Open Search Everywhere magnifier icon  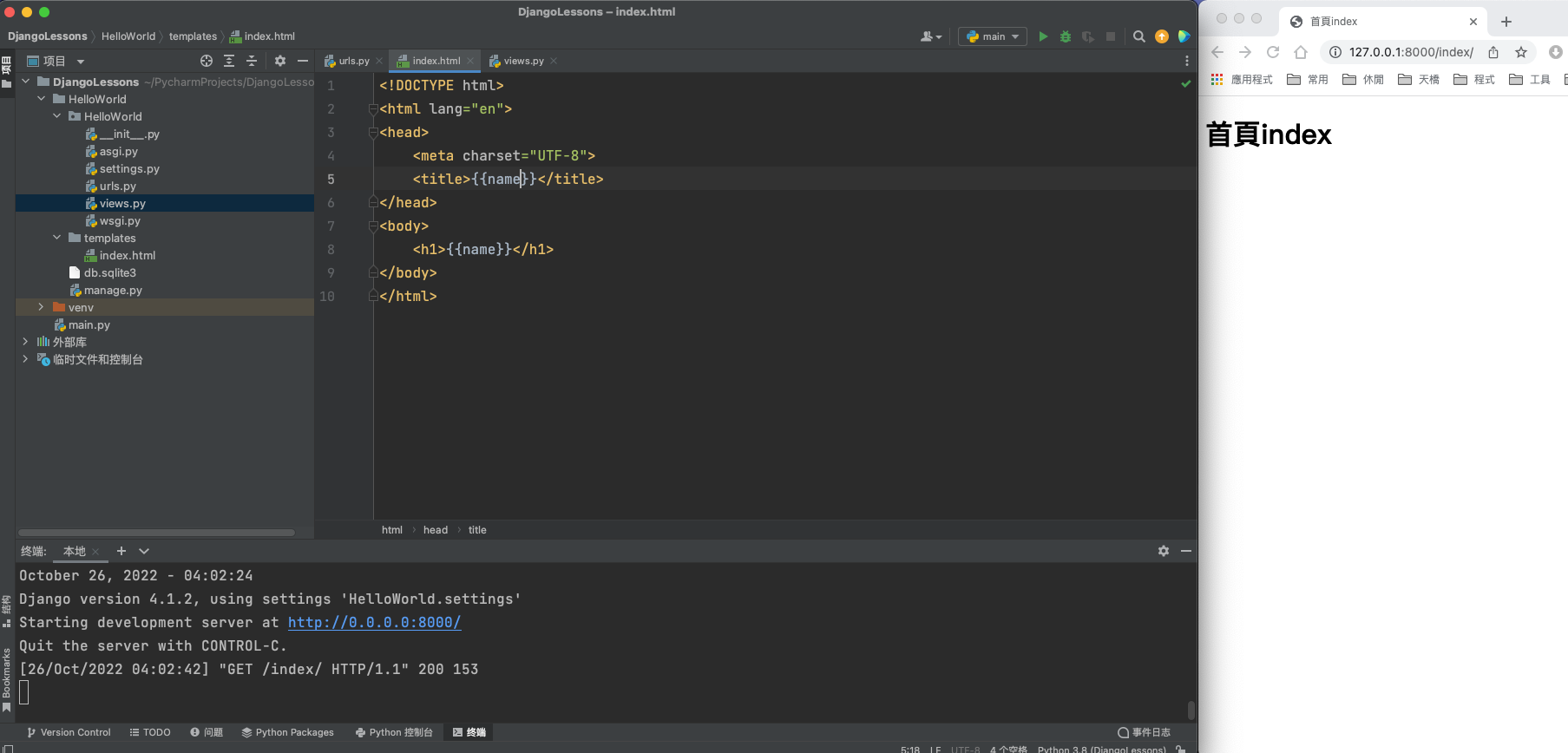[x=1139, y=36]
